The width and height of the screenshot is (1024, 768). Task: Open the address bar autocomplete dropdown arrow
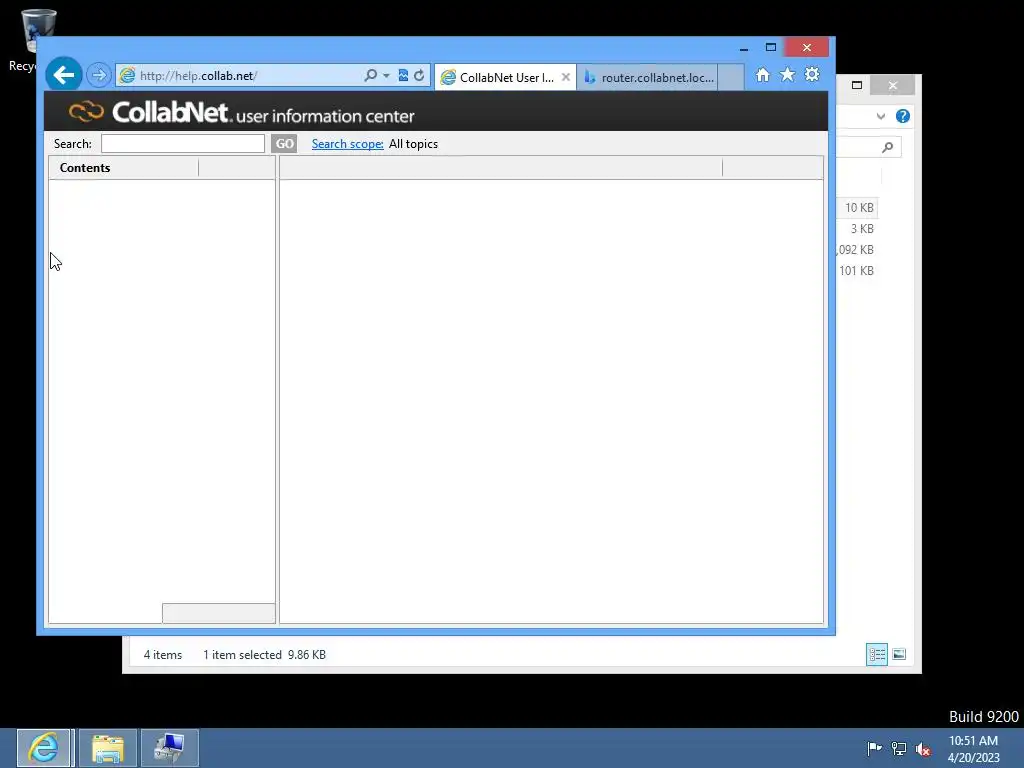pos(386,76)
